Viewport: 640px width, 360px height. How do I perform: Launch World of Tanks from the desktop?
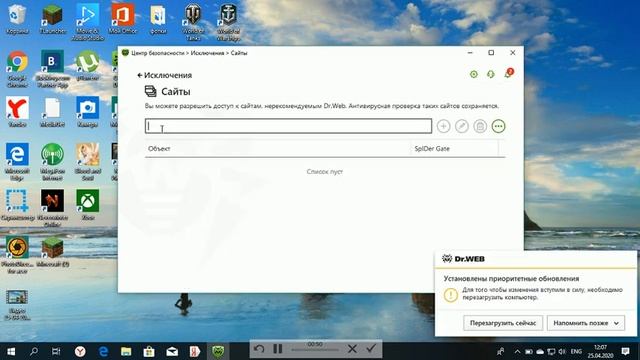[193, 22]
